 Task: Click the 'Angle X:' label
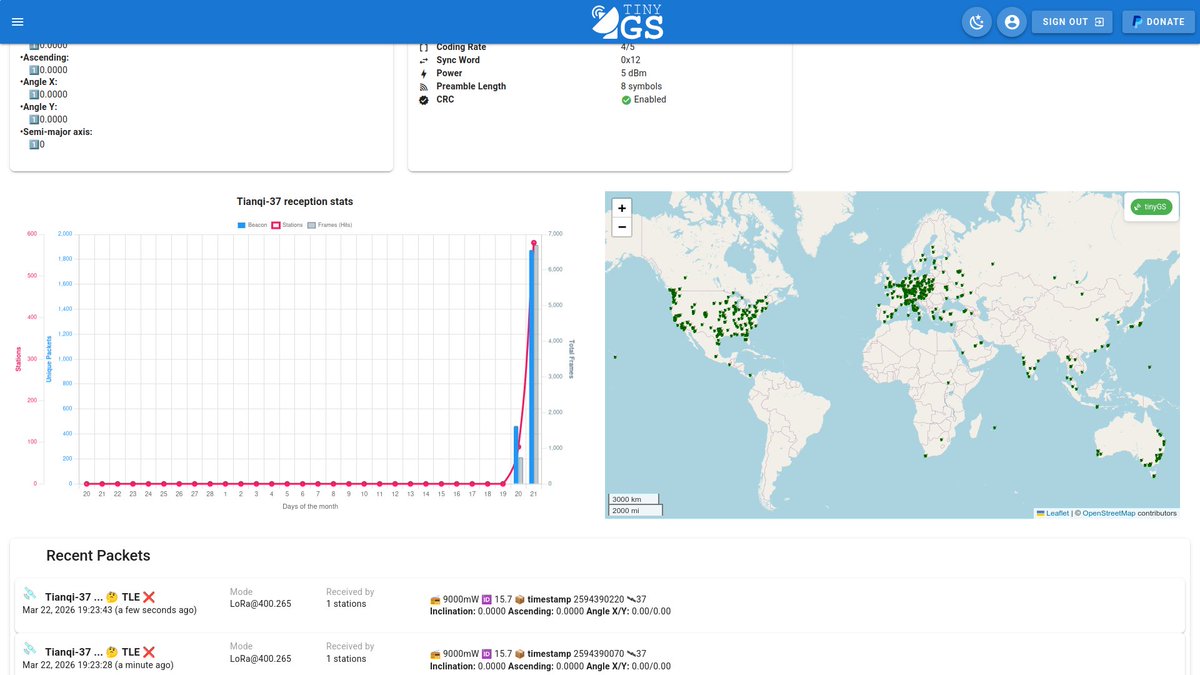(x=40, y=82)
